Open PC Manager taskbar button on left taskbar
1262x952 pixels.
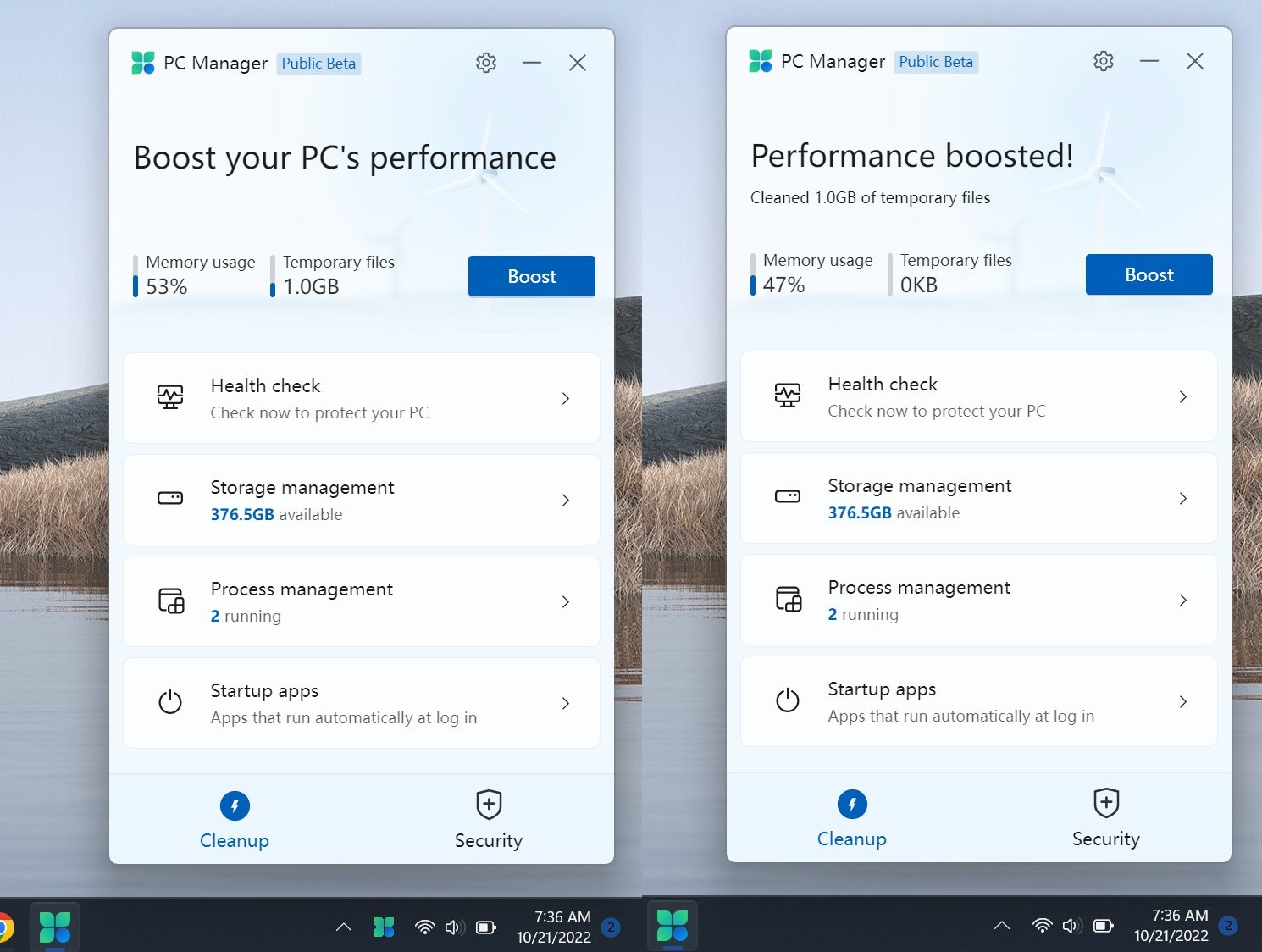pos(55,927)
